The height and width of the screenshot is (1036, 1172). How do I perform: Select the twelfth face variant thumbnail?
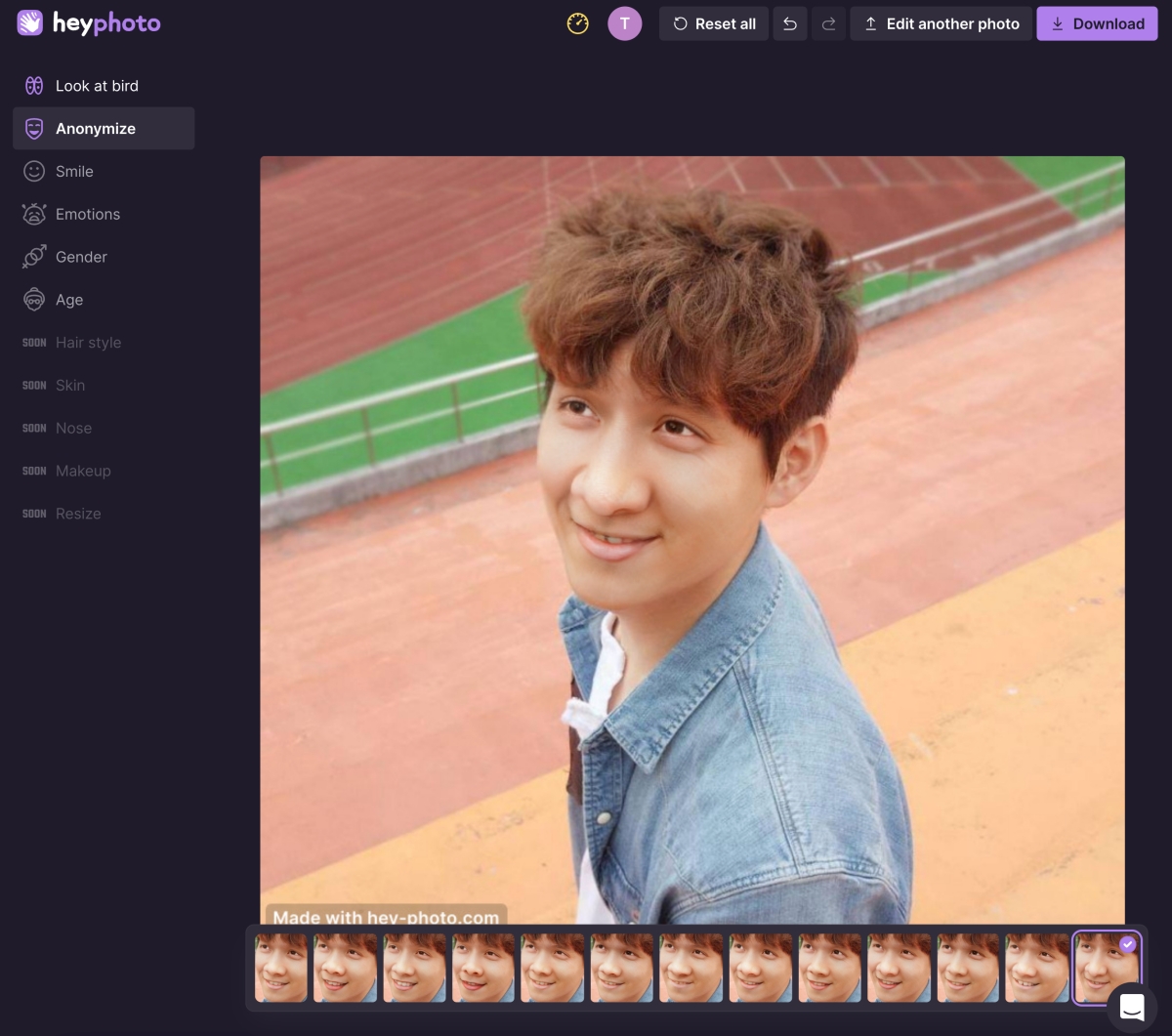click(1037, 968)
